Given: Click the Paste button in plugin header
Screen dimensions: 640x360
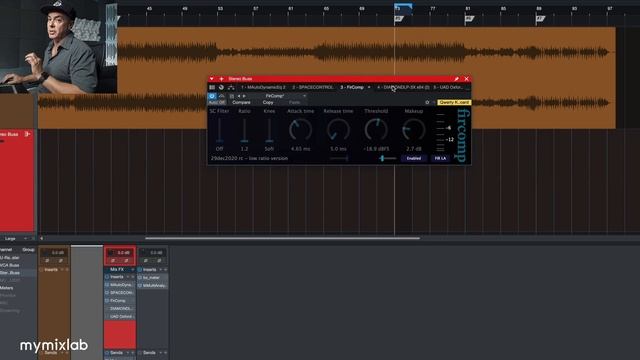Looking at the screenshot, I should [x=294, y=102].
